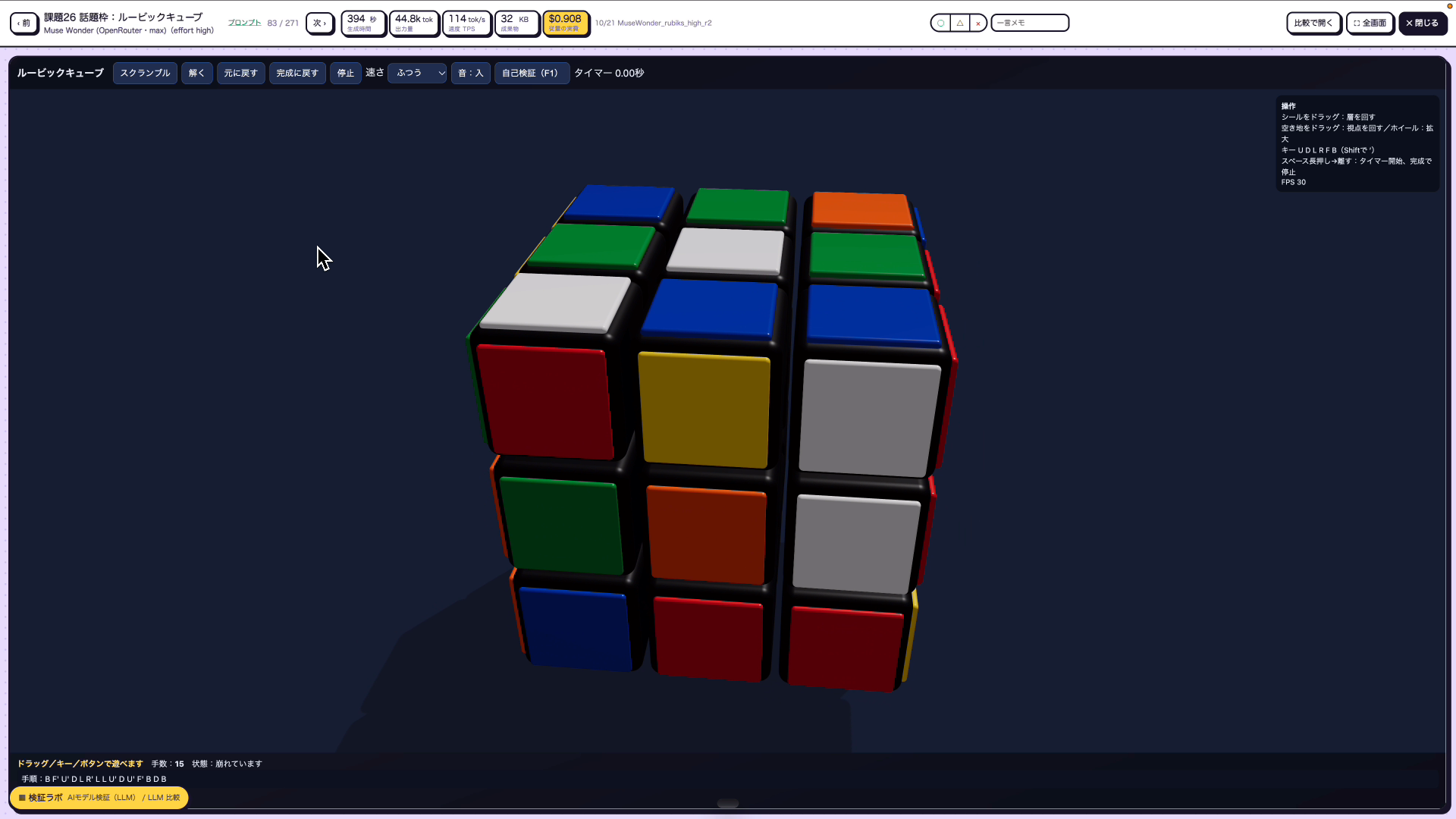Rate with the yellow triangle icon
This screenshot has width=1456, height=819.
[960, 24]
